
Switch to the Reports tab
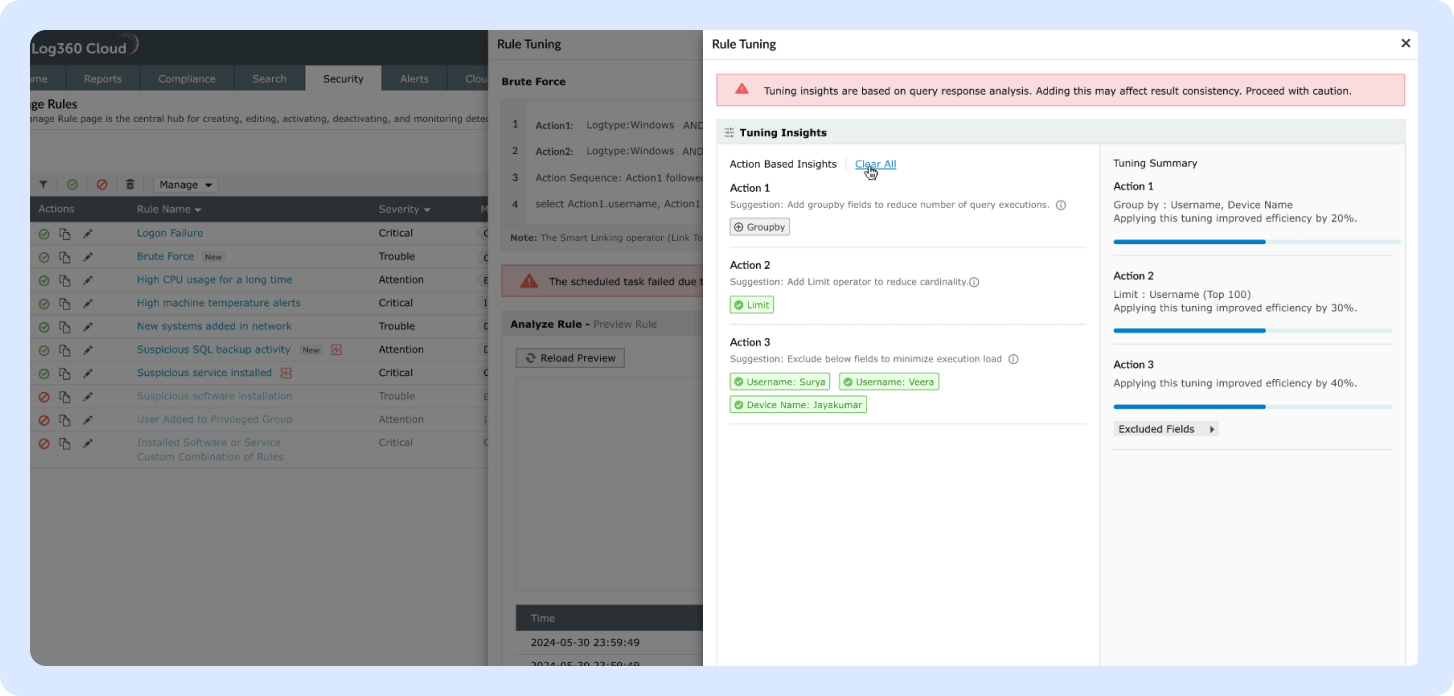point(102,79)
